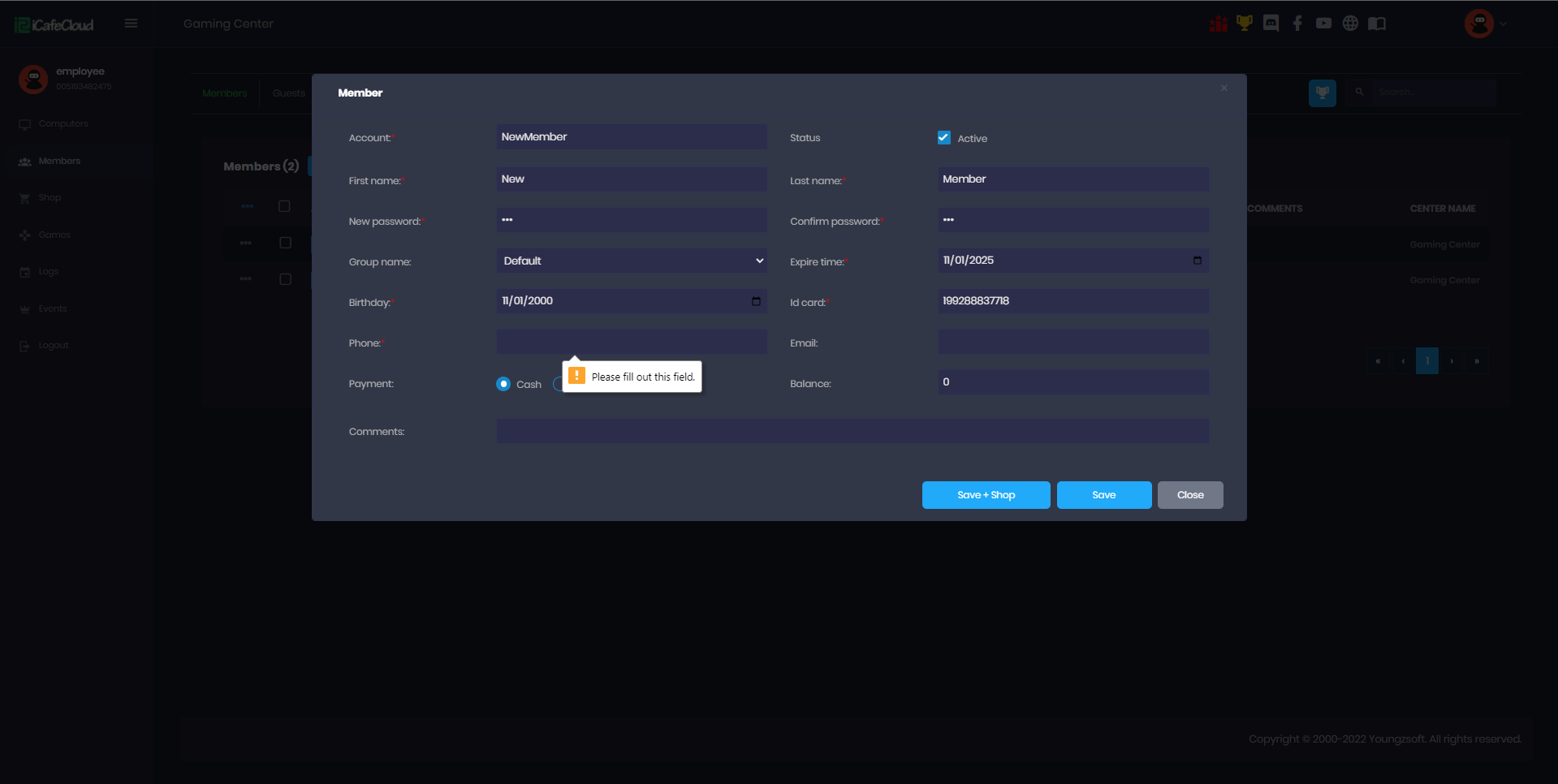
Task: Click the red leaderboard stars icon
Action: point(1218,24)
